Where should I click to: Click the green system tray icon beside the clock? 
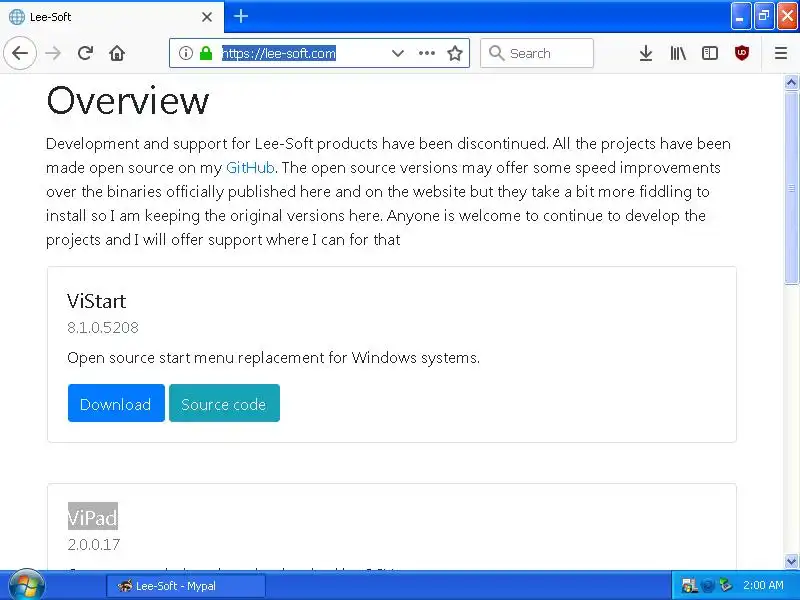point(725,585)
